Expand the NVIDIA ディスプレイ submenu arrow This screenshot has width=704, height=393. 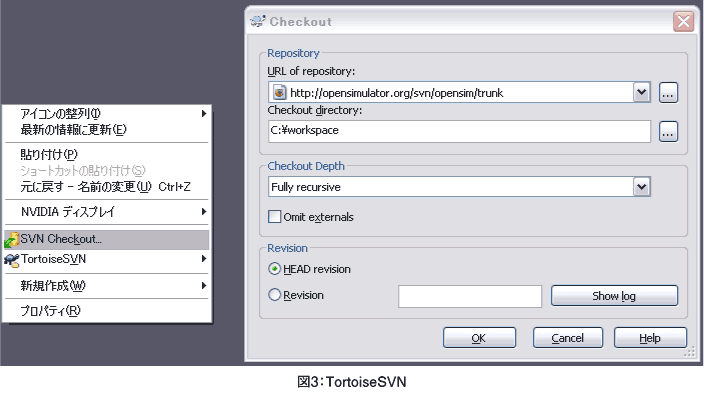click(204, 212)
